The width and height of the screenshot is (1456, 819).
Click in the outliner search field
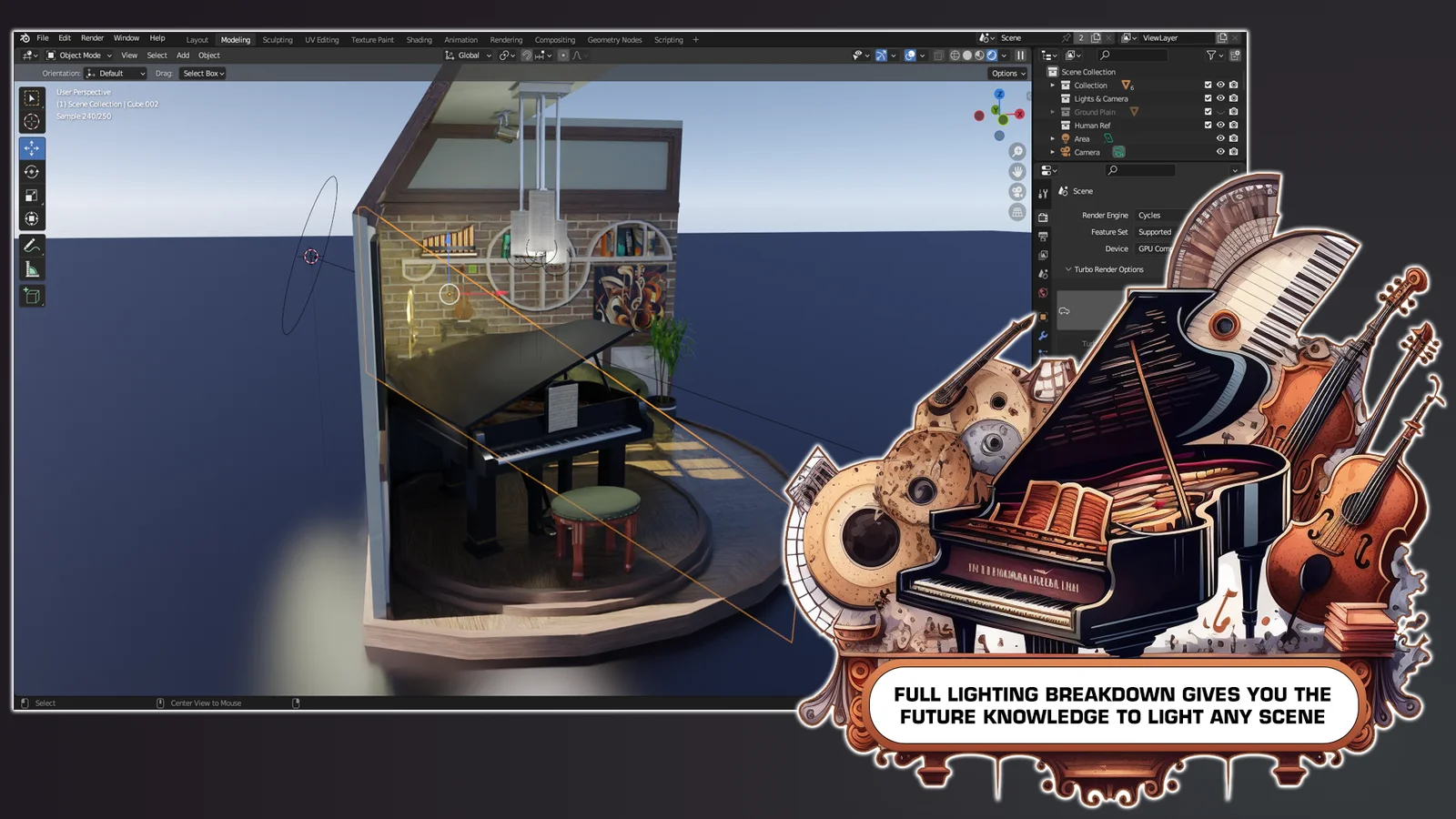1133,56
